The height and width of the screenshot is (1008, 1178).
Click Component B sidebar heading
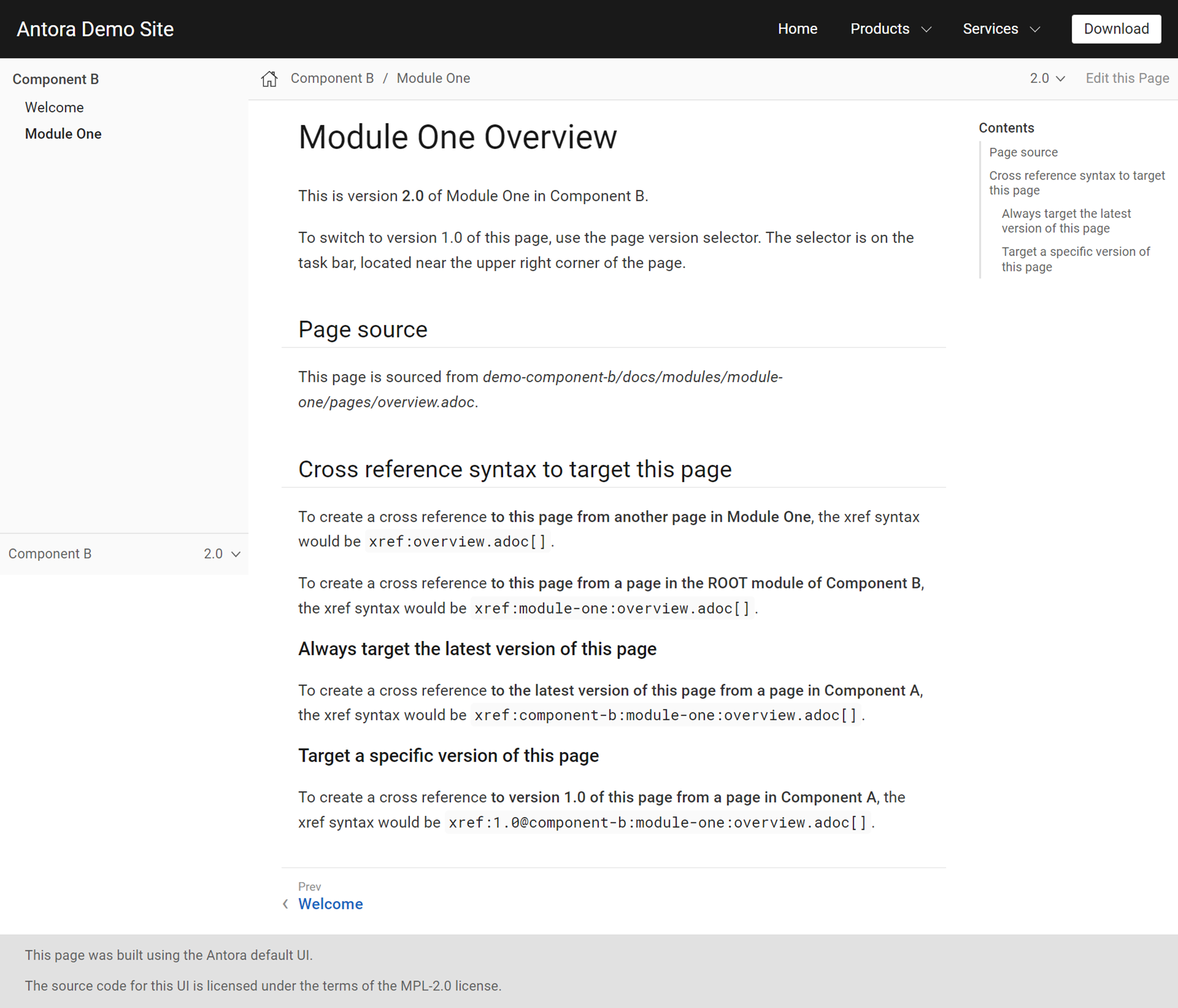[x=56, y=79]
